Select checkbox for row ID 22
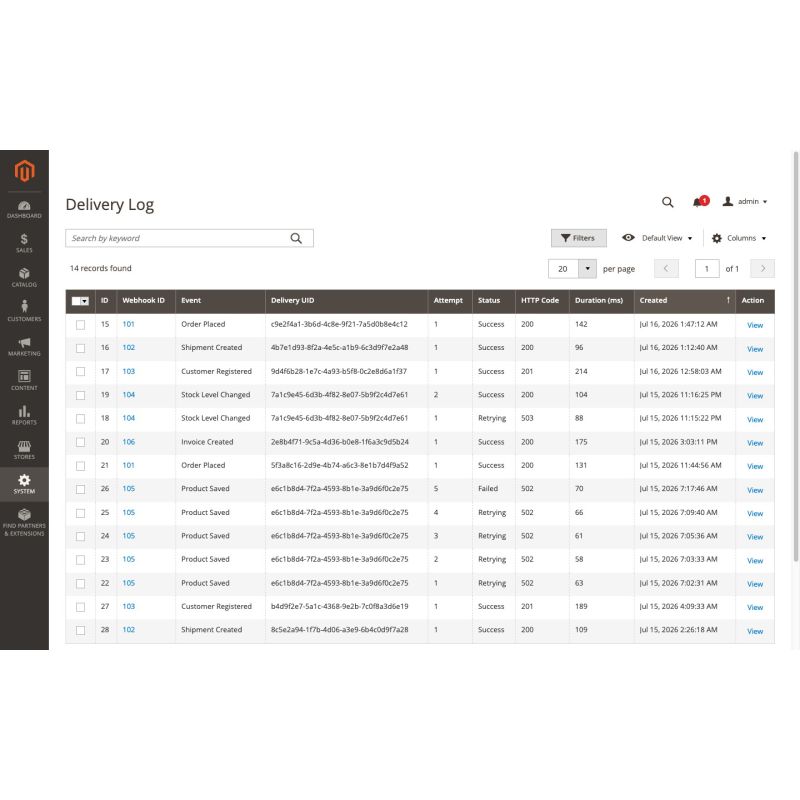This screenshot has height=800, width=800. pos(80,583)
